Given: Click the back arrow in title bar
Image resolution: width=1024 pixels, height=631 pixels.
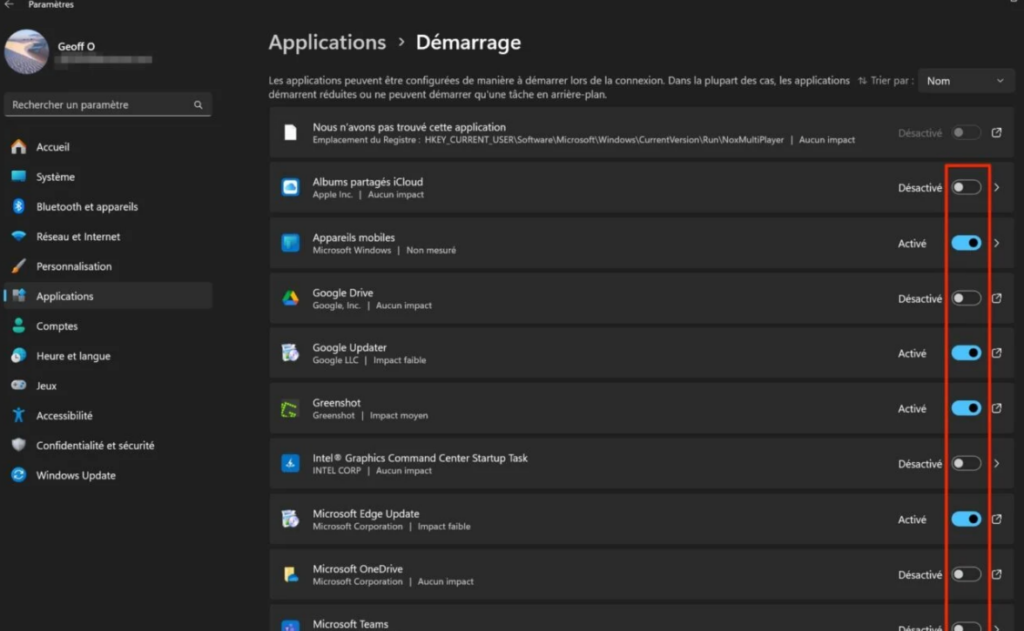Looking at the screenshot, I should [9, 5].
